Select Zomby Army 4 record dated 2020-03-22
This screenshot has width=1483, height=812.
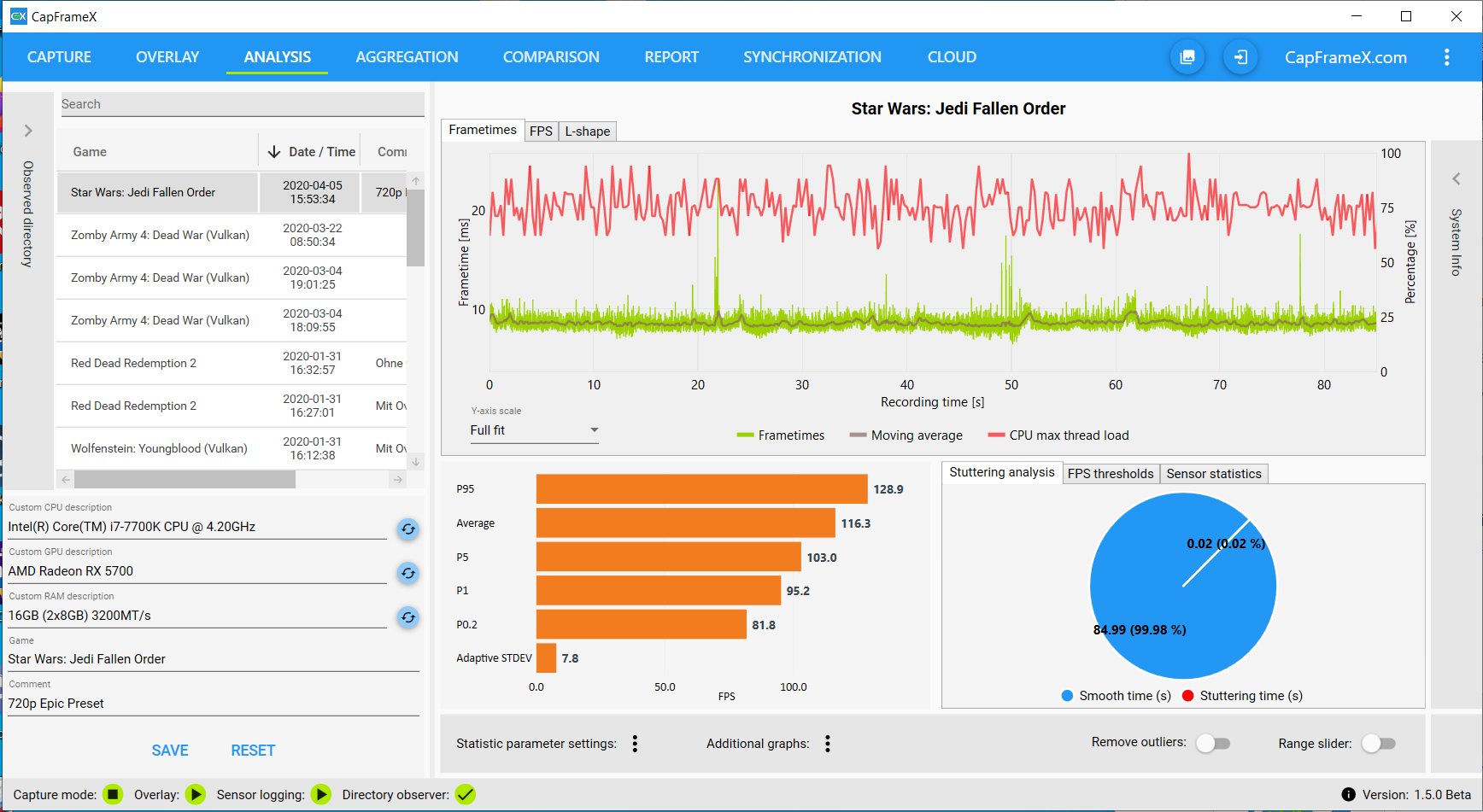pyautogui.click(x=232, y=235)
